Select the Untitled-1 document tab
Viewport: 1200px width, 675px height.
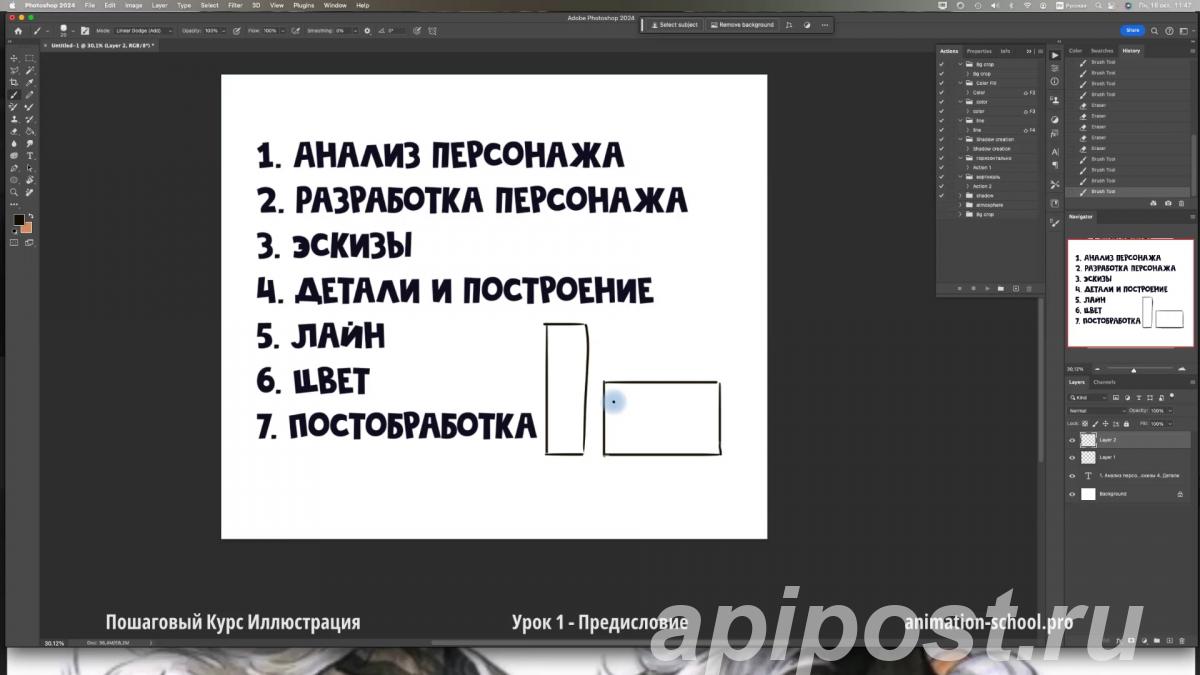point(102,45)
